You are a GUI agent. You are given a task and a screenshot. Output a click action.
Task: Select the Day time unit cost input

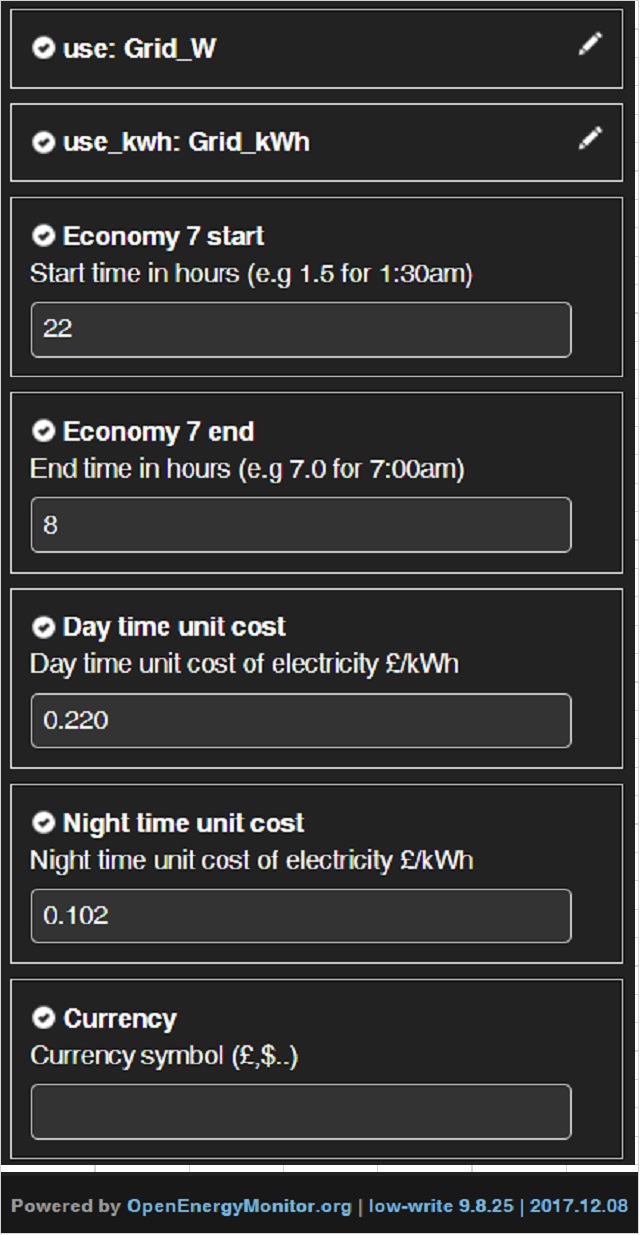coord(301,720)
